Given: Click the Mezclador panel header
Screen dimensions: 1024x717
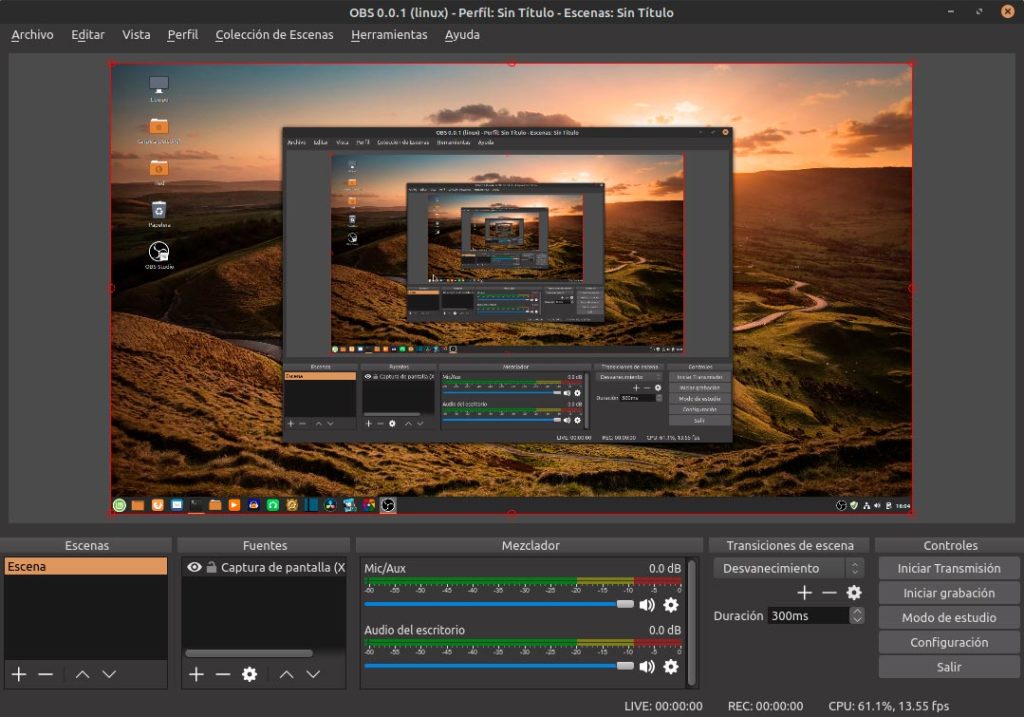Looking at the screenshot, I should click(x=530, y=545).
